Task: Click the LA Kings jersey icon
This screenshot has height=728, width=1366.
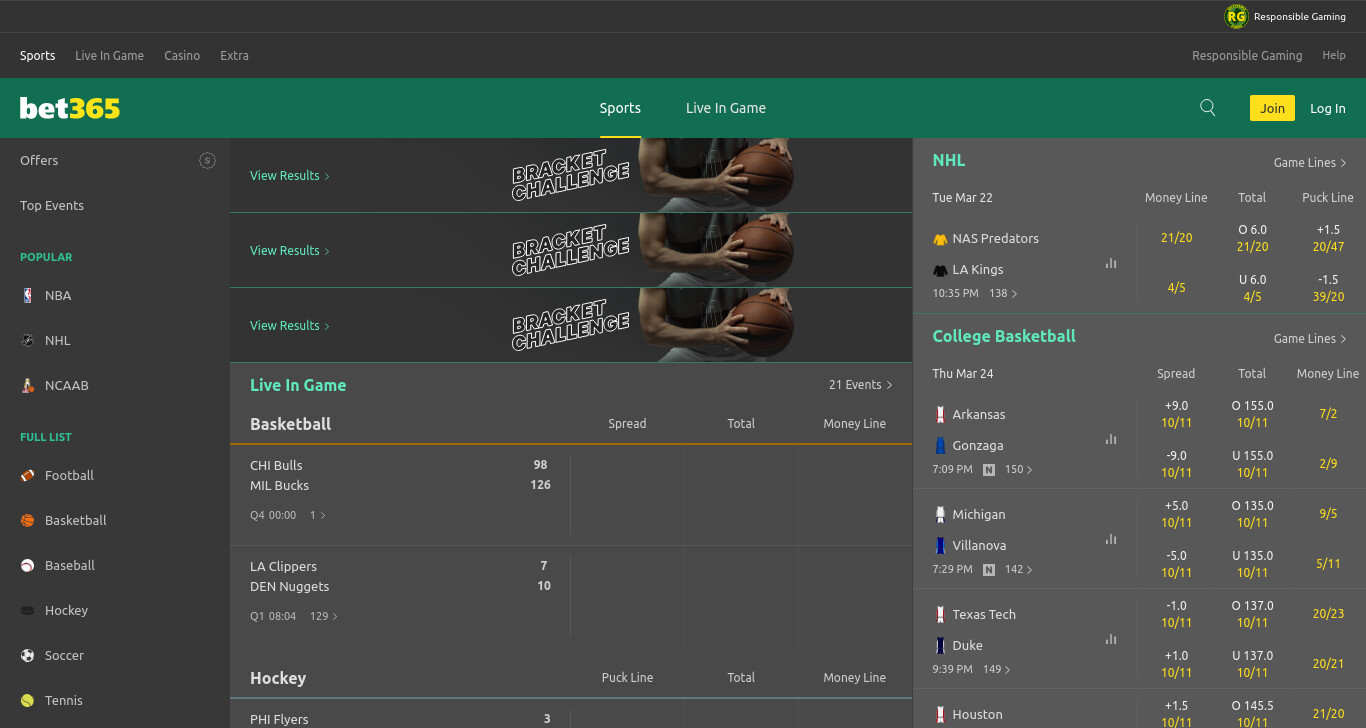Action: [940, 270]
